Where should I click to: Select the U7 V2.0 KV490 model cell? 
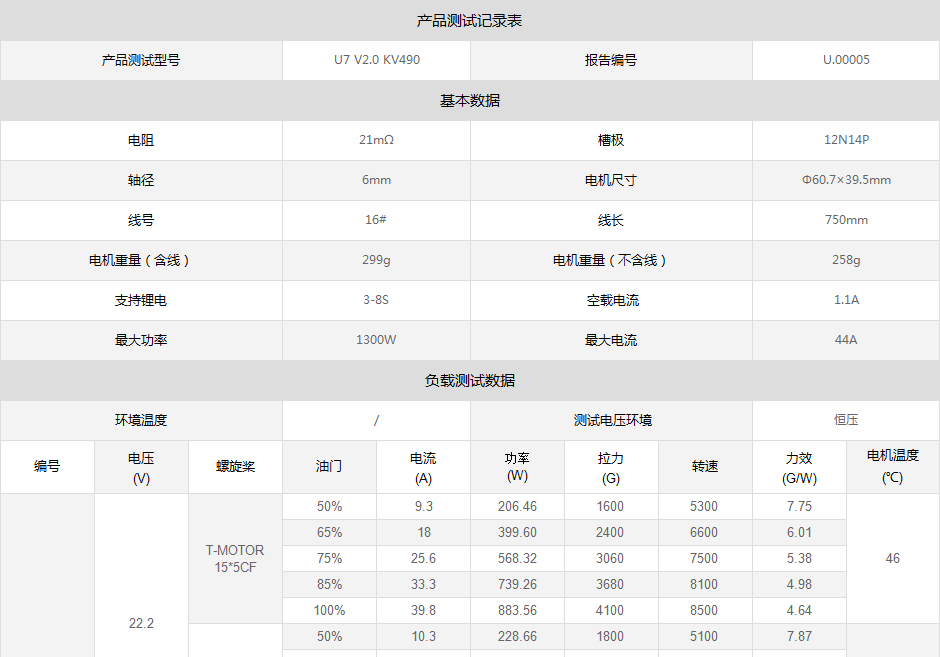pos(376,60)
